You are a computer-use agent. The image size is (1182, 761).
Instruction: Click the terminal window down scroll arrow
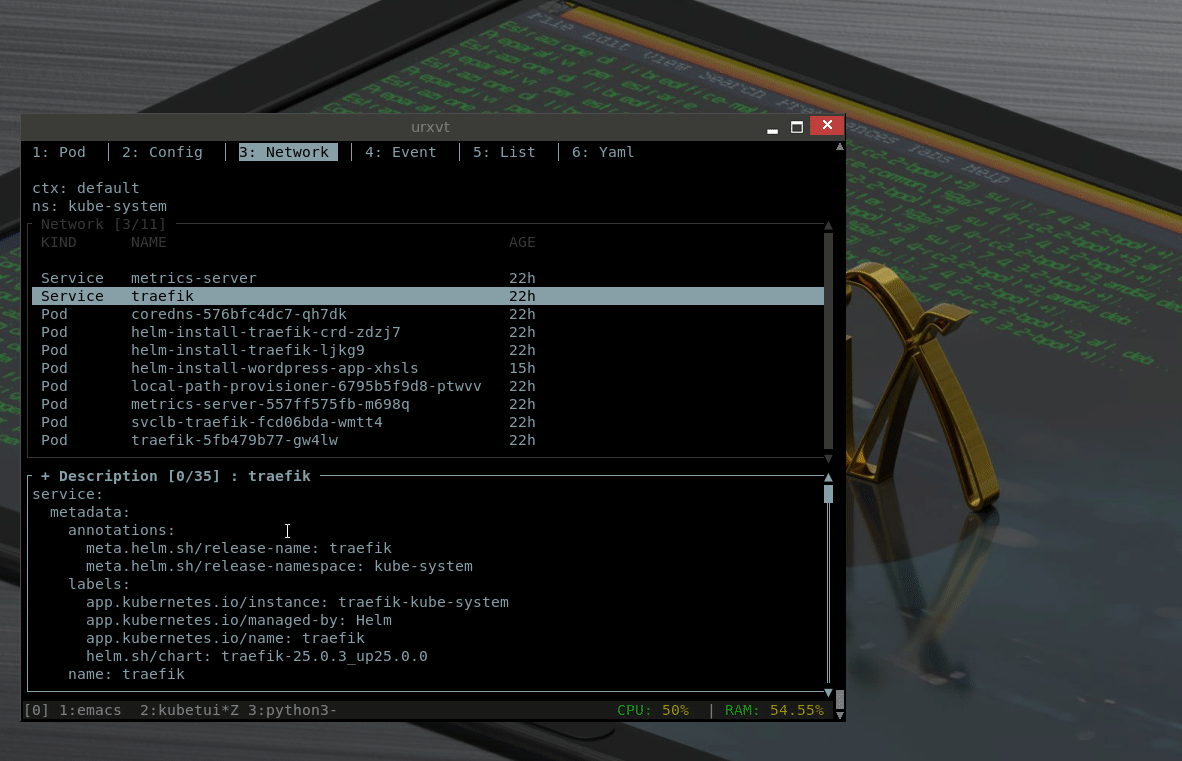[x=839, y=717]
